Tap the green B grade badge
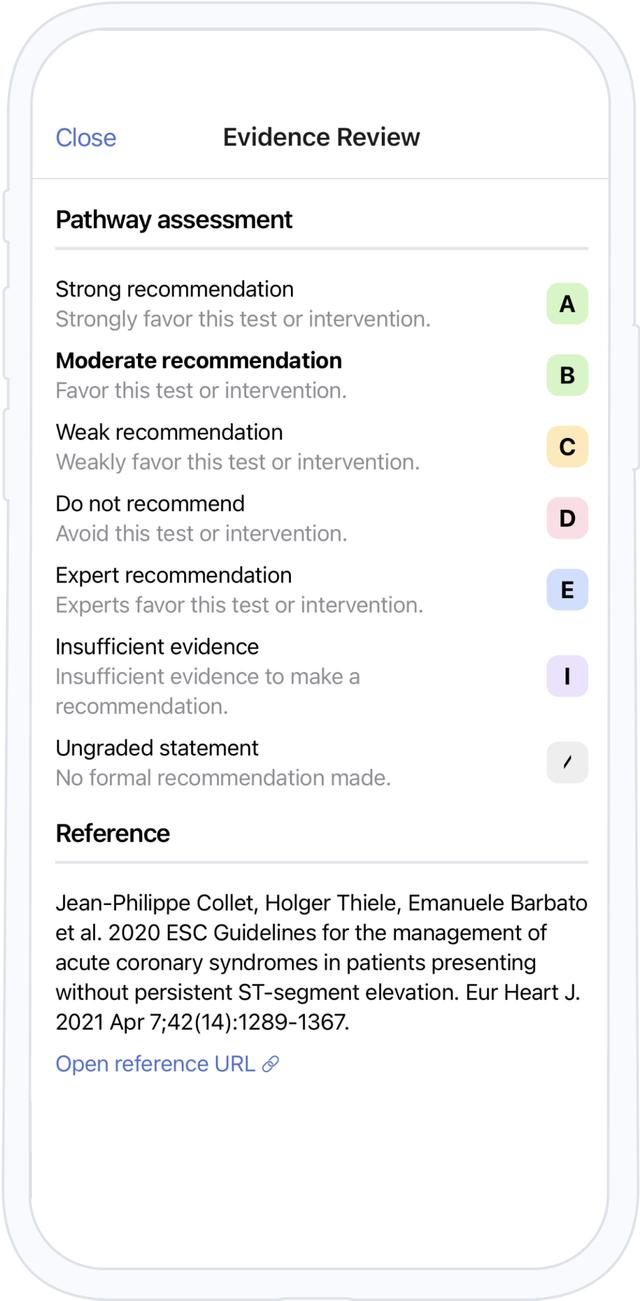640x1301 pixels. (567, 375)
